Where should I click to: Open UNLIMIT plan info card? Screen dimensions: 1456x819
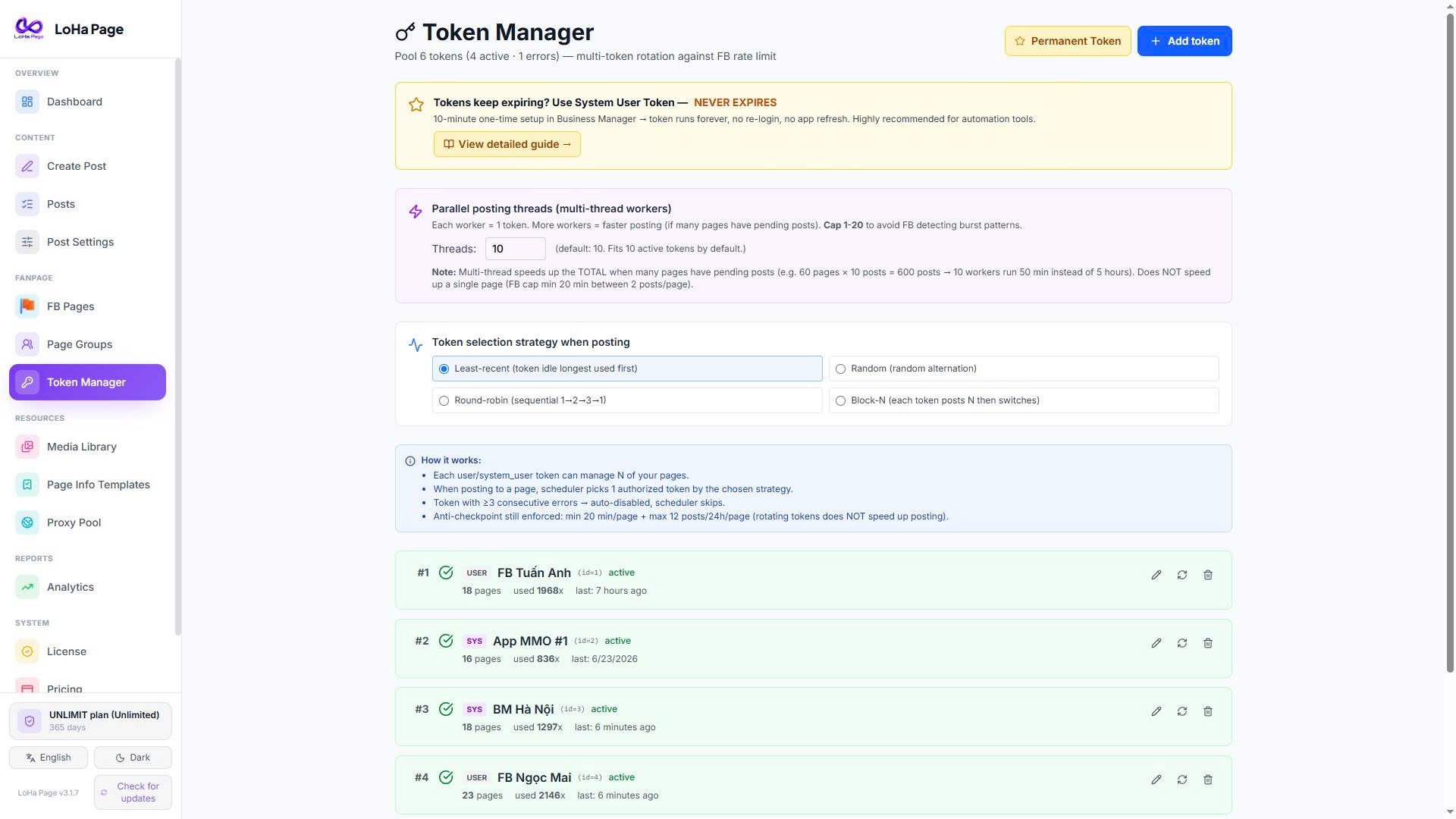click(90, 720)
